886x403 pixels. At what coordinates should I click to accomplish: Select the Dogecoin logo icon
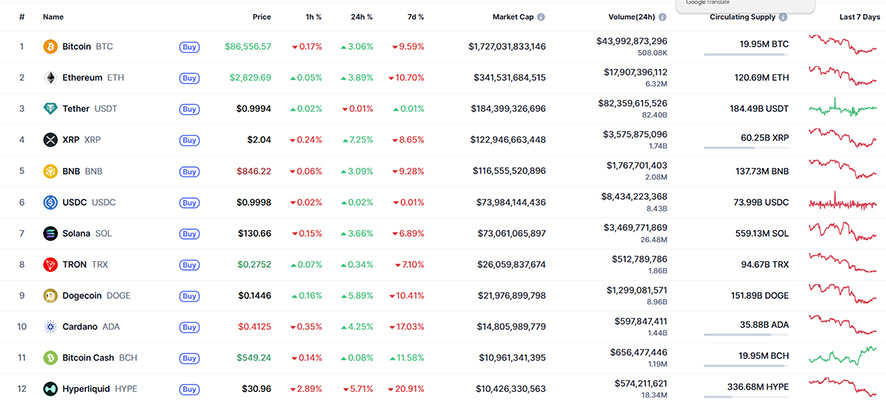pos(50,296)
